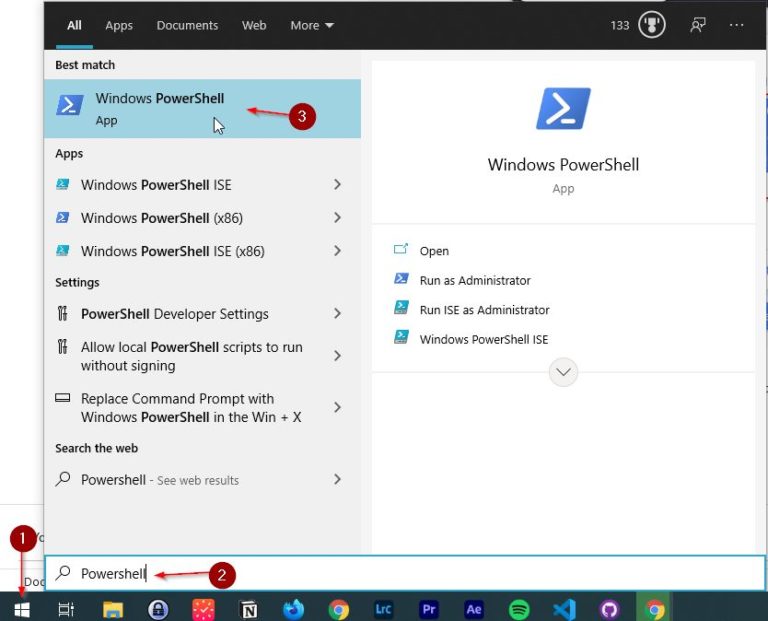Expand the More filter dropdown
Image resolution: width=768 pixels, height=621 pixels.
[x=312, y=25]
